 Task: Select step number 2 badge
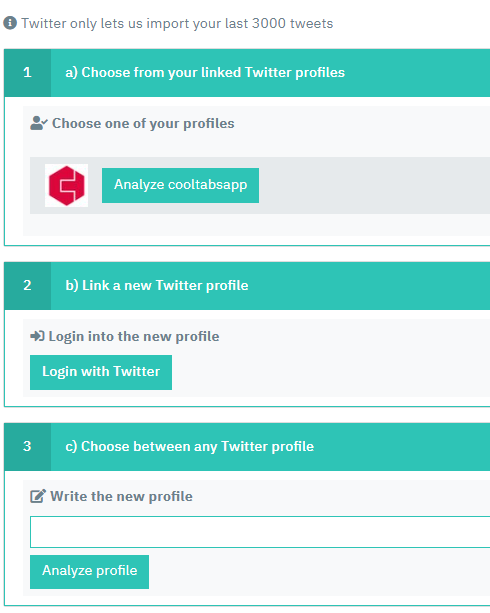pyautogui.click(x=27, y=286)
